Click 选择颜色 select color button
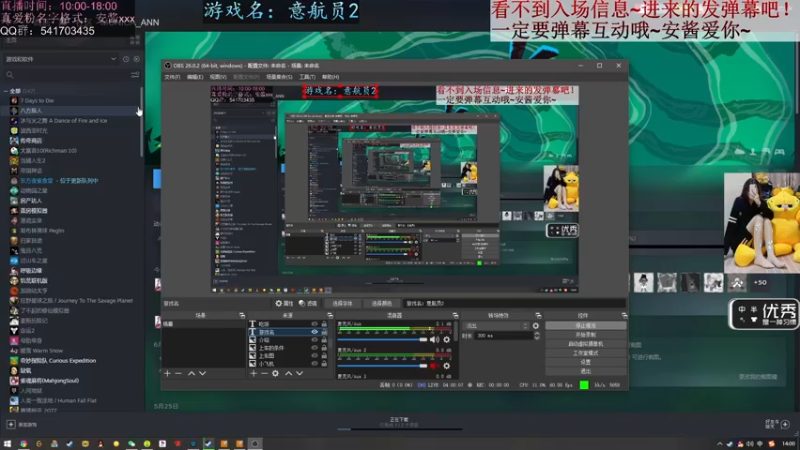 [382, 304]
